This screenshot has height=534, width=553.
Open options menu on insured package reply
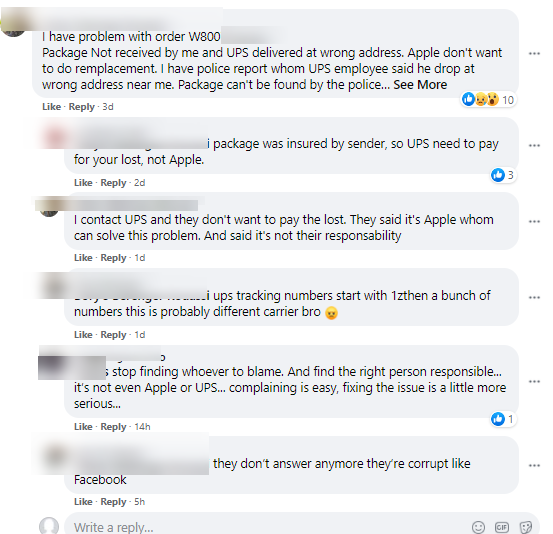pyautogui.click(x=534, y=145)
